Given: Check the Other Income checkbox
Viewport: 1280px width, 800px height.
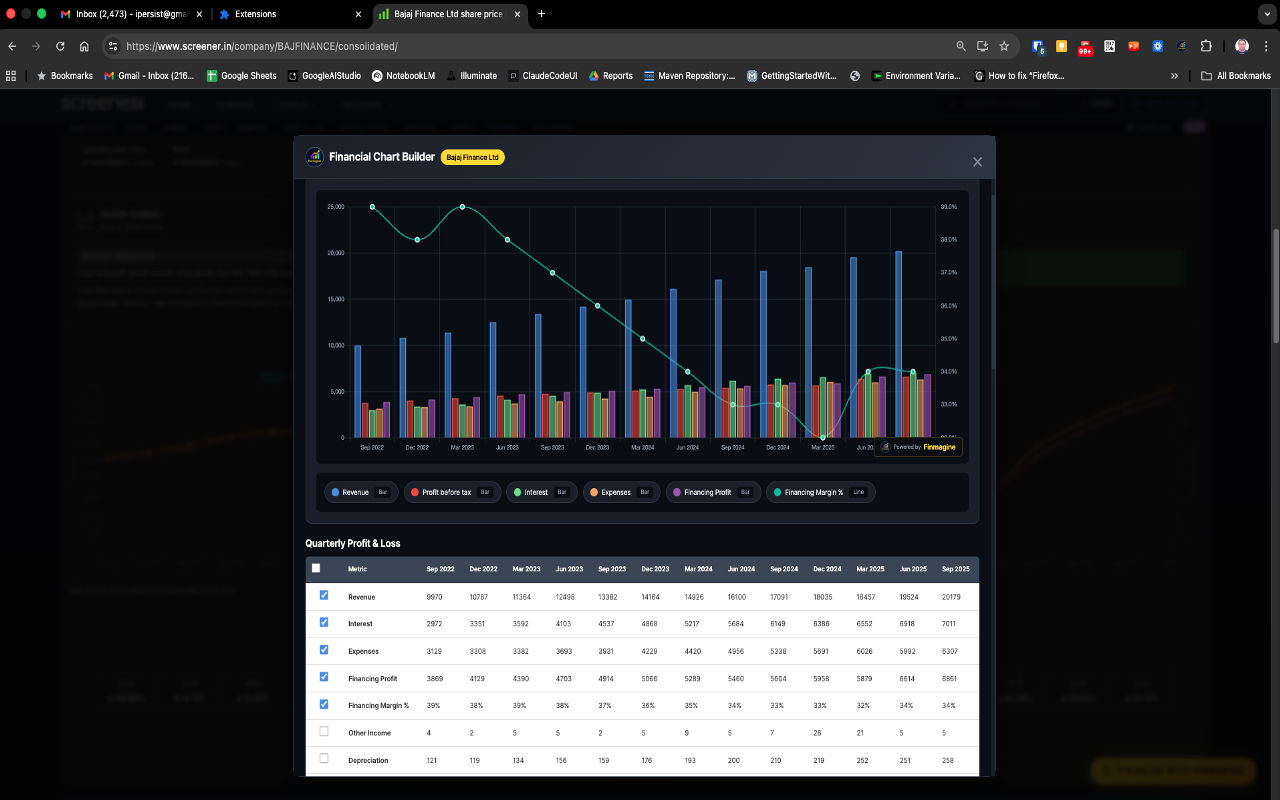Looking at the screenshot, I should (x=324, y=731).
